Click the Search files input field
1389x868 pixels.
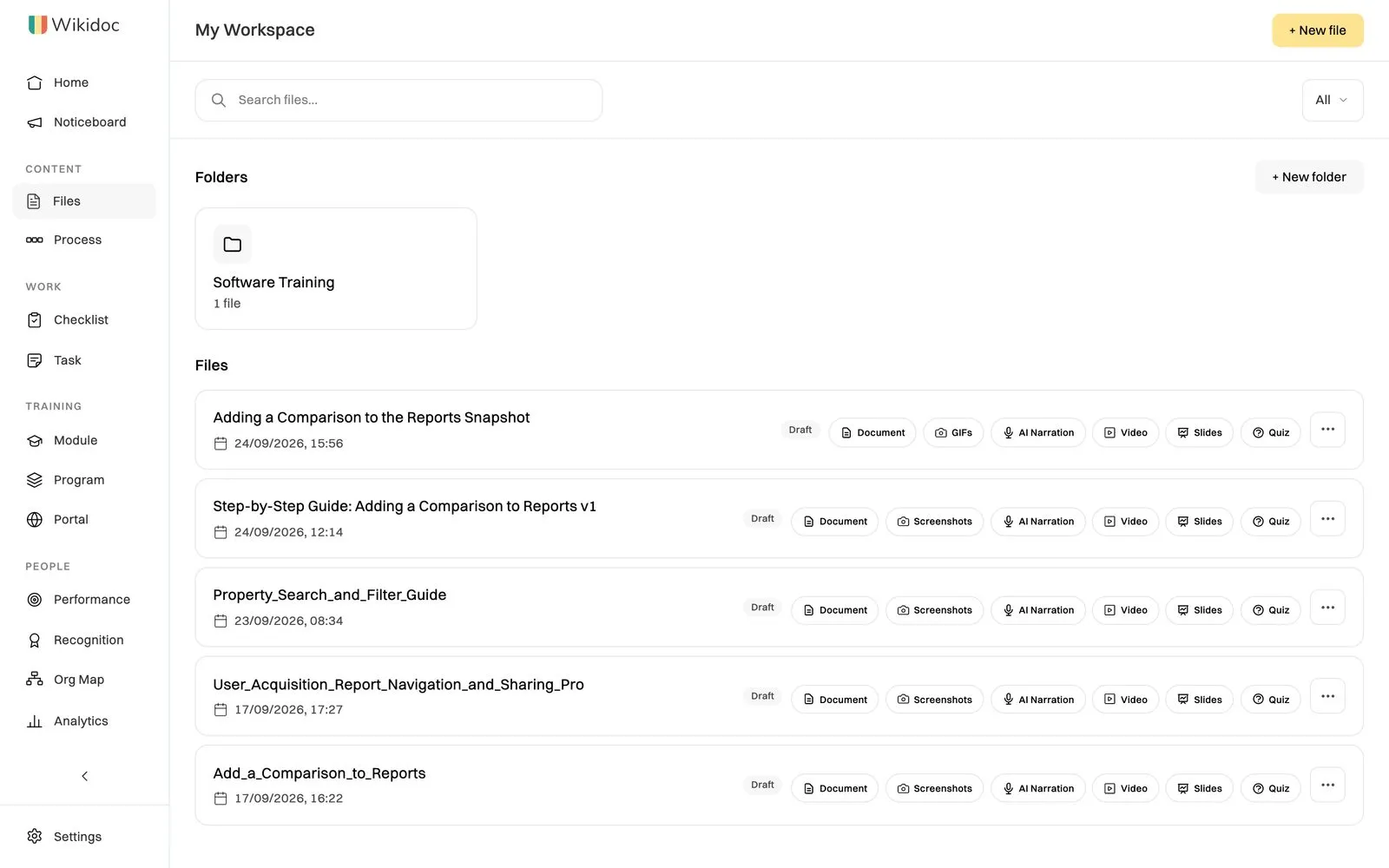click(398, 101)
